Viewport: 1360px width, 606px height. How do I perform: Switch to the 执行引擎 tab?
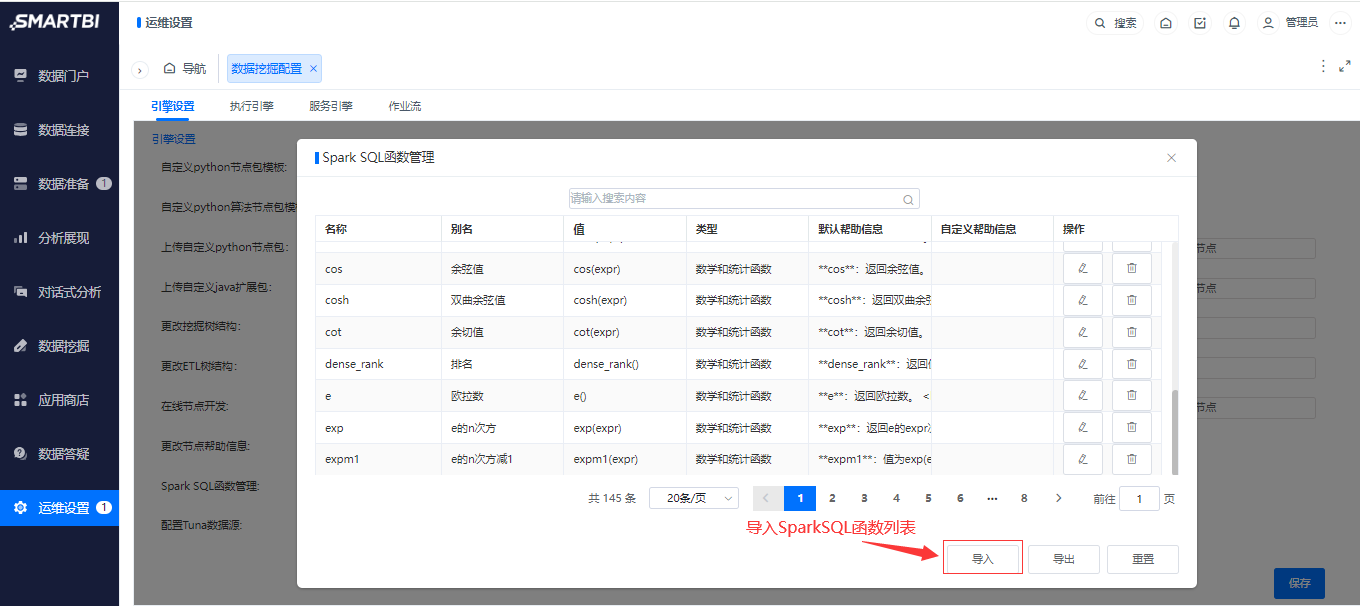[251, 106]
